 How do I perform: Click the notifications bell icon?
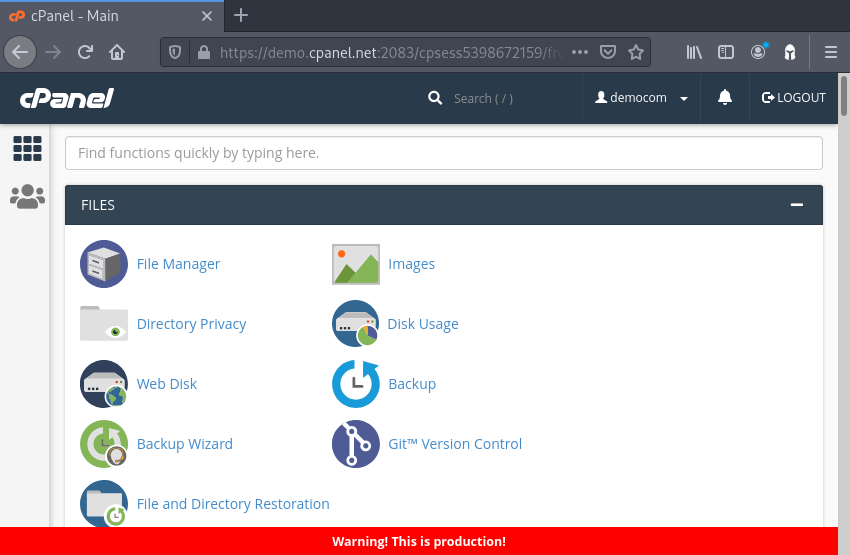click(725, 98)
